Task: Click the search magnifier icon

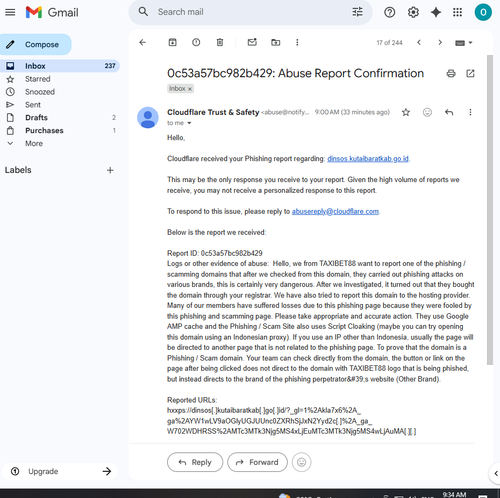Action: [143, 12]
